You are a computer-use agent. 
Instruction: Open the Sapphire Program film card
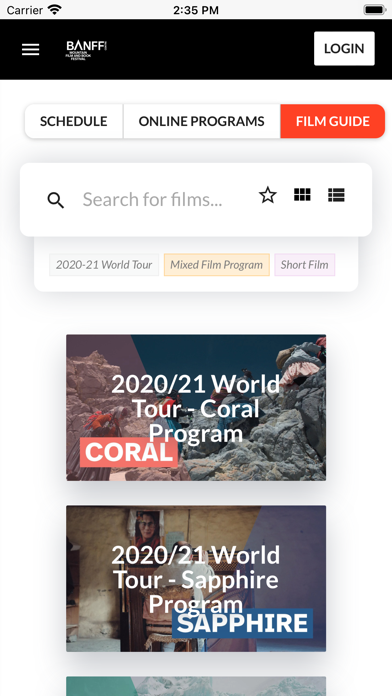pyautogui.click(x=196, y=578)
